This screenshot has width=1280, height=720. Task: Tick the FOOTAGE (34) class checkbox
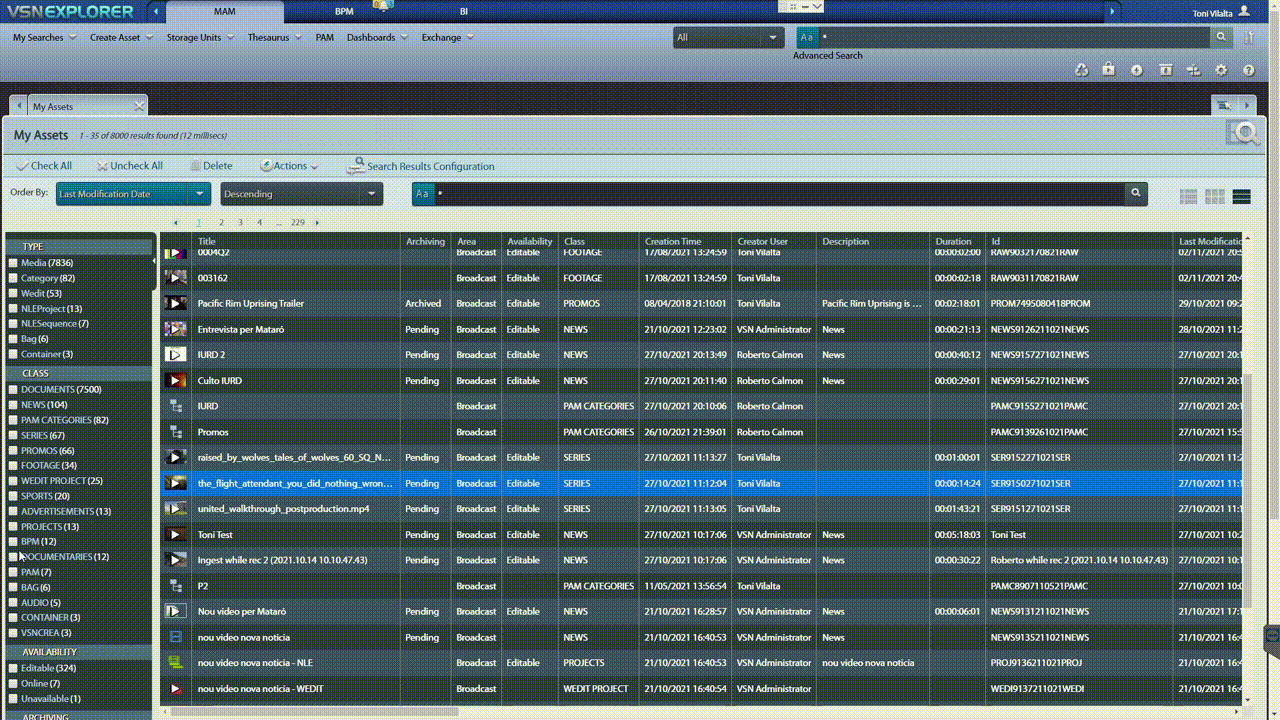pos(13,466)
